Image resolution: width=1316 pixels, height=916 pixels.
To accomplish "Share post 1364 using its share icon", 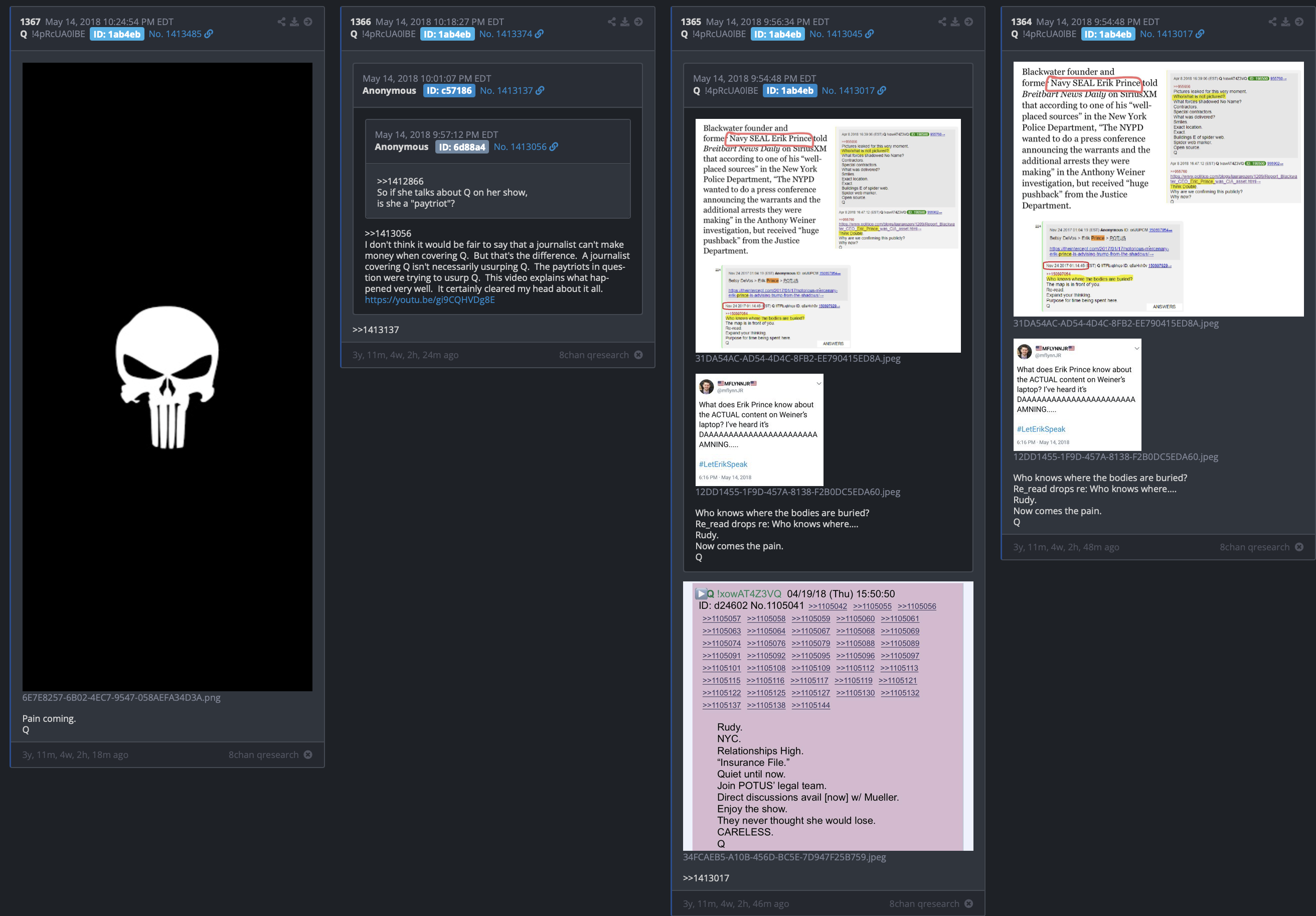I will tap(1272, 22).
